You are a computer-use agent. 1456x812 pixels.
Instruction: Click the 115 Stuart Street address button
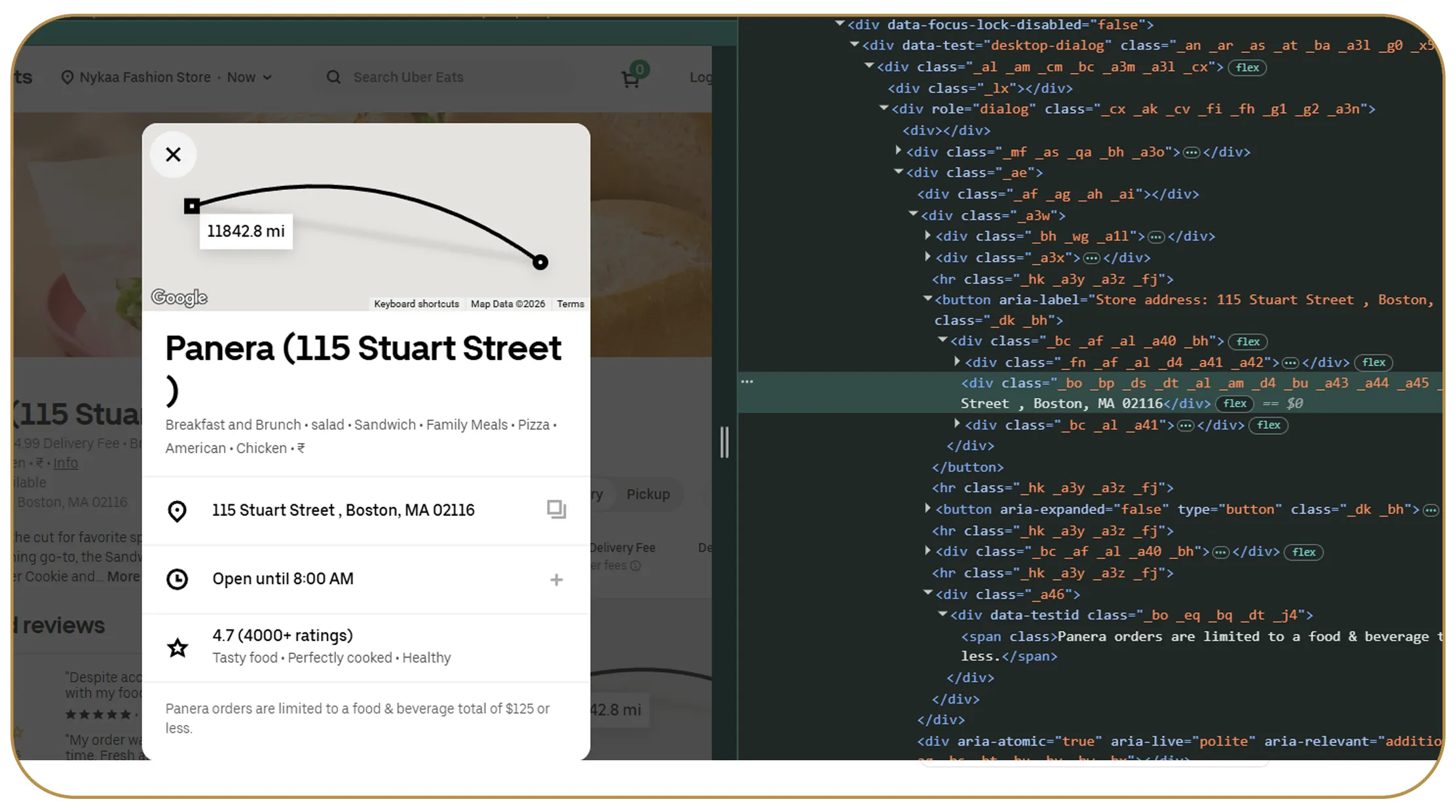[x=366, y=511]
